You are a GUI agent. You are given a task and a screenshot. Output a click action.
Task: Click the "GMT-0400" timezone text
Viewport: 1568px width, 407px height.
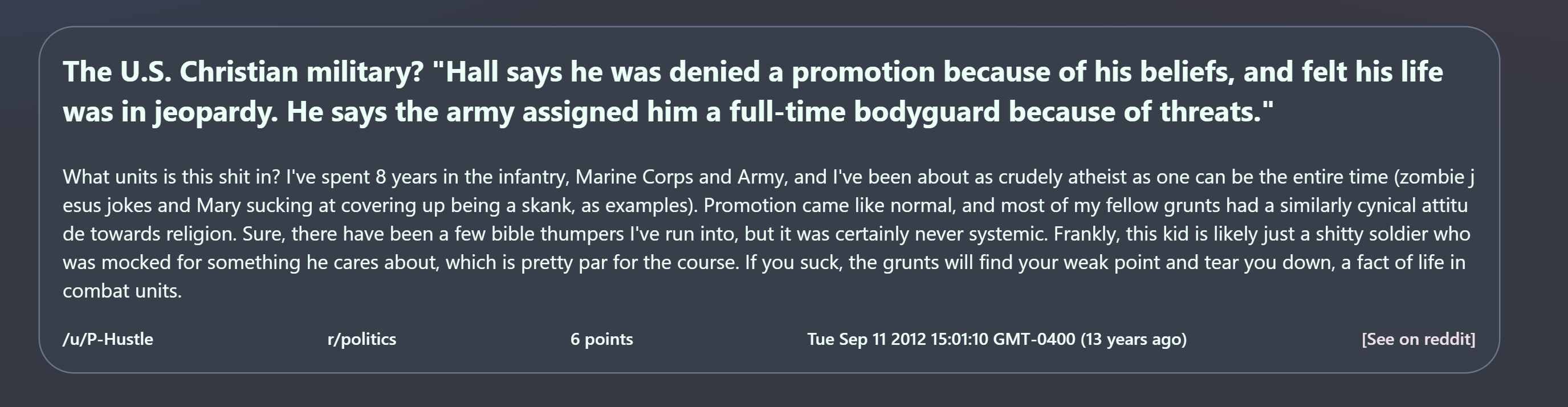coord(1033,339)
